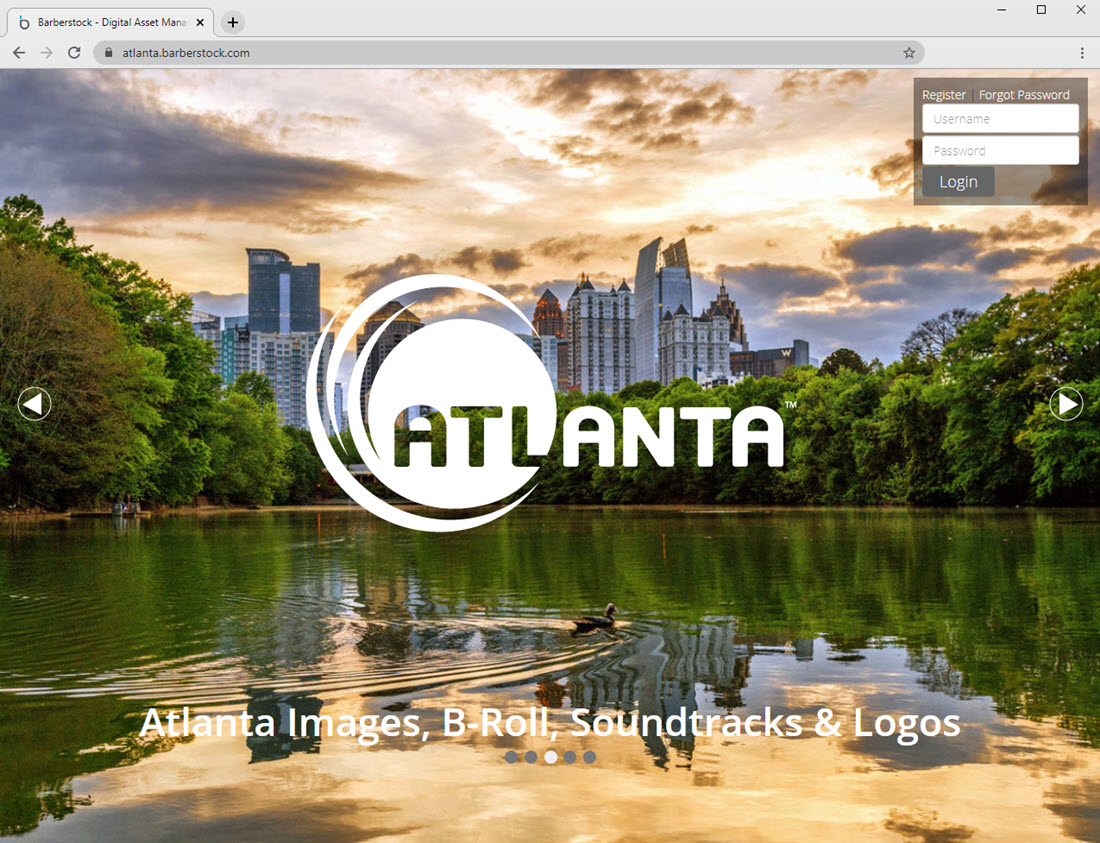Open the browser three-dot menu

(x=1082, y=53)
